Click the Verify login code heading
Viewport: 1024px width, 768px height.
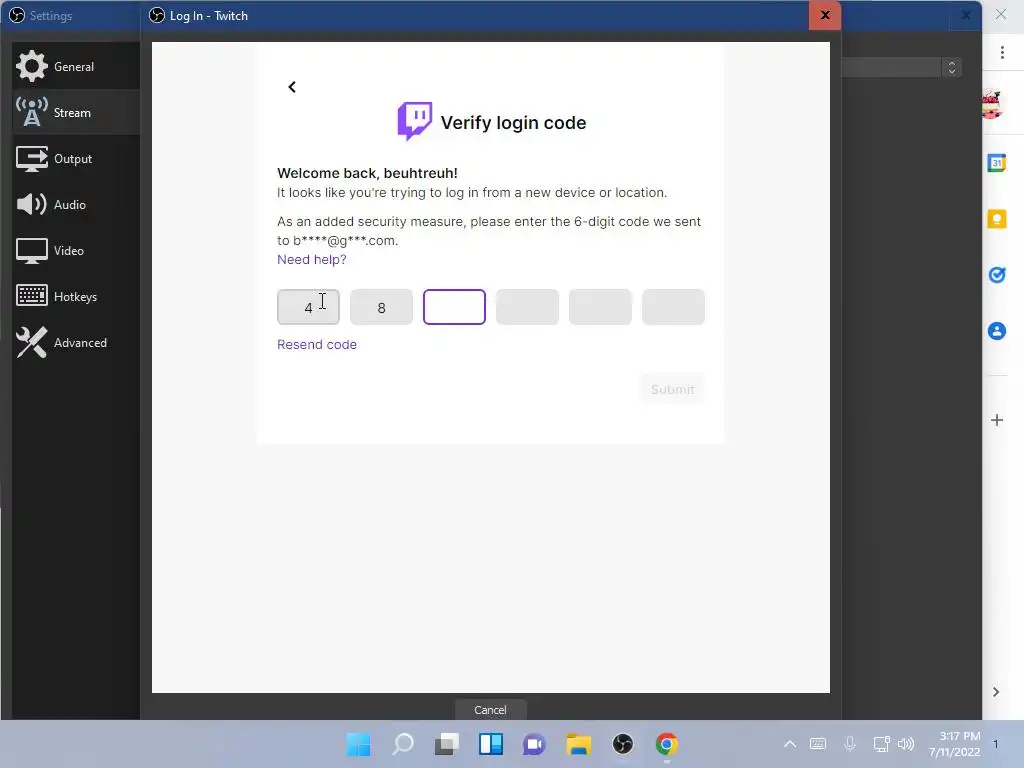coord(513,123)
